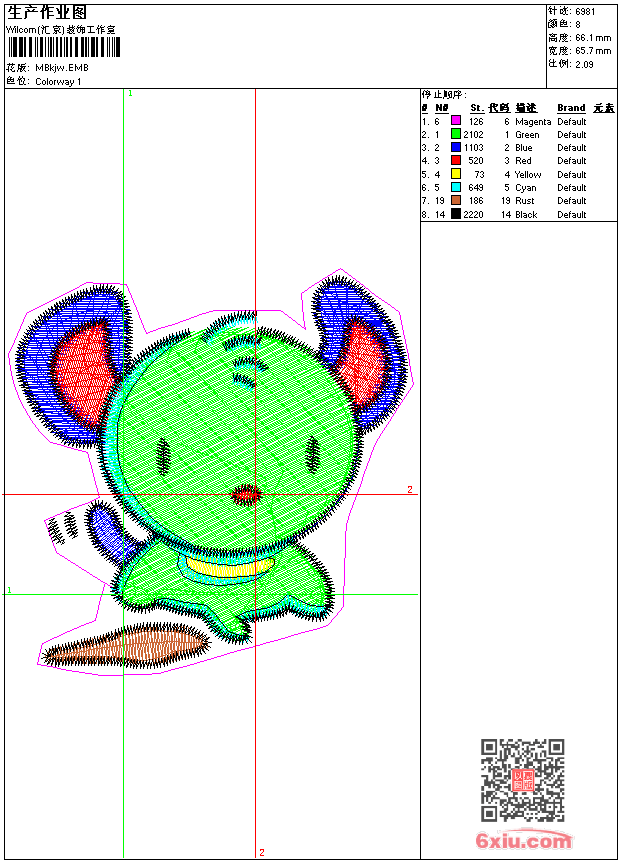The width and height of the screenshot is (620, 860).
Task: Select the 'Black' description text
Action: click(526, 214)
